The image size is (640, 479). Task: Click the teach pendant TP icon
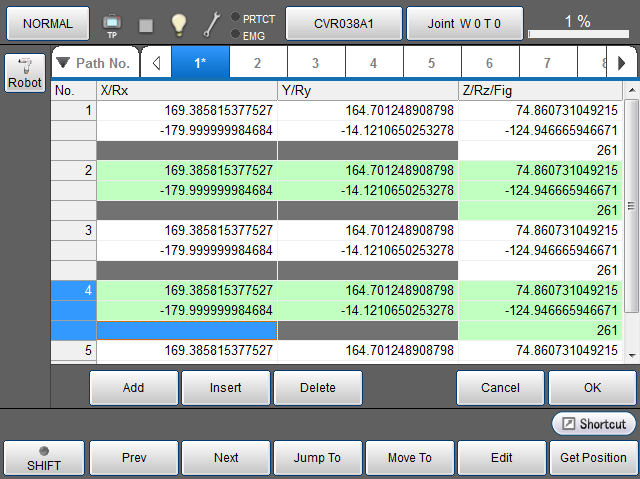click(x=112, y=23)
